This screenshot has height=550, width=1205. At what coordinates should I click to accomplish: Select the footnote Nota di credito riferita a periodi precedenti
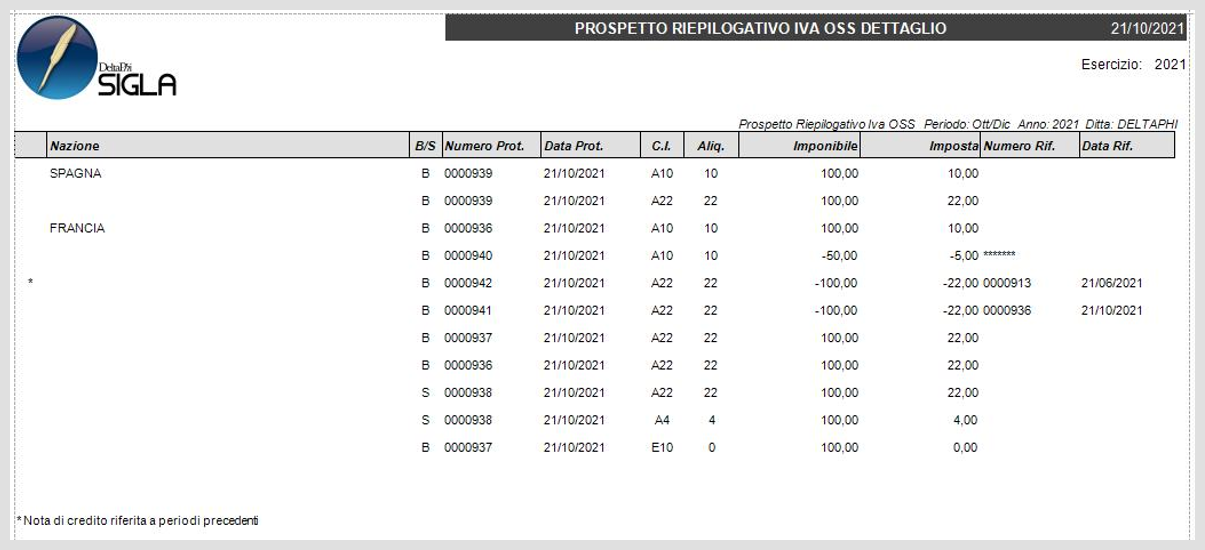(139, 521)
